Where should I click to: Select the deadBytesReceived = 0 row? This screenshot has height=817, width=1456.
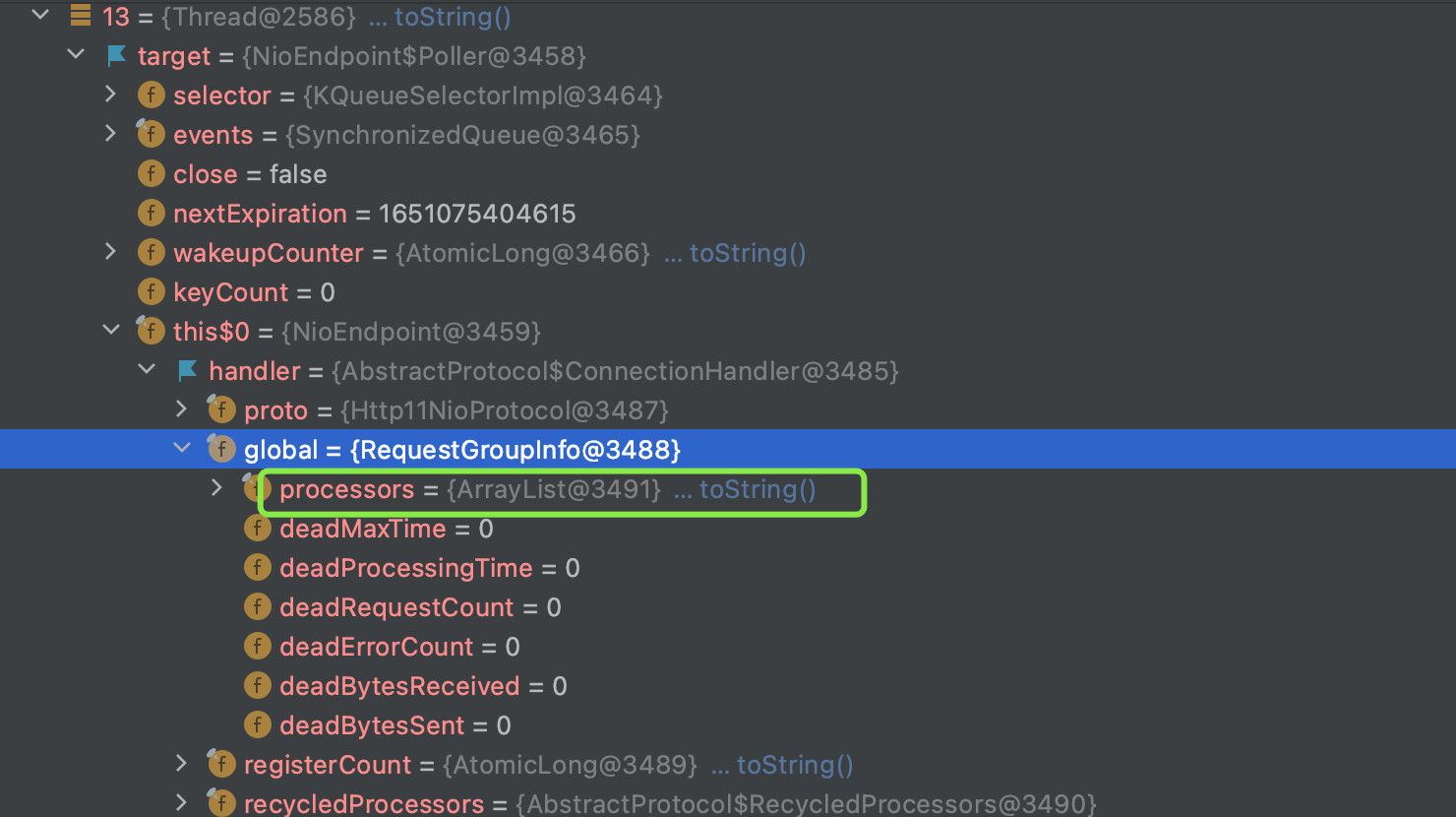coord(728,686)
